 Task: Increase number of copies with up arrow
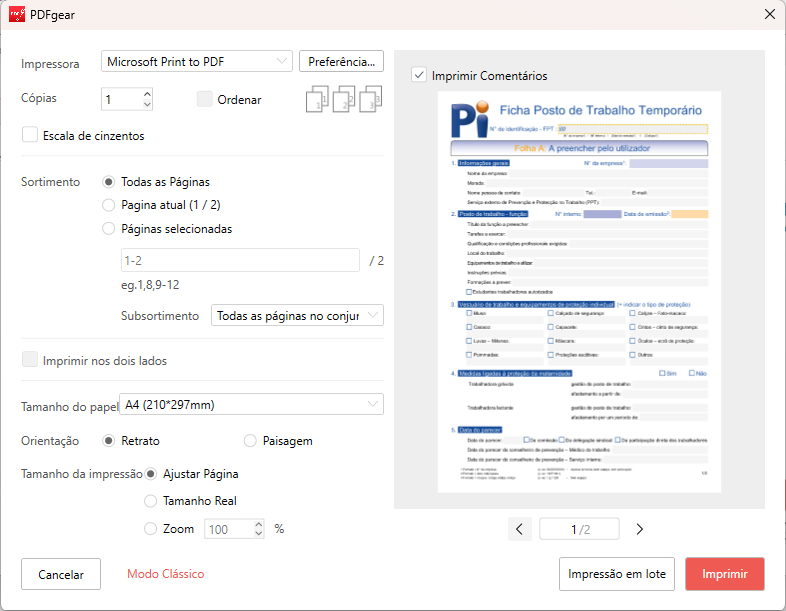[147, 94]
